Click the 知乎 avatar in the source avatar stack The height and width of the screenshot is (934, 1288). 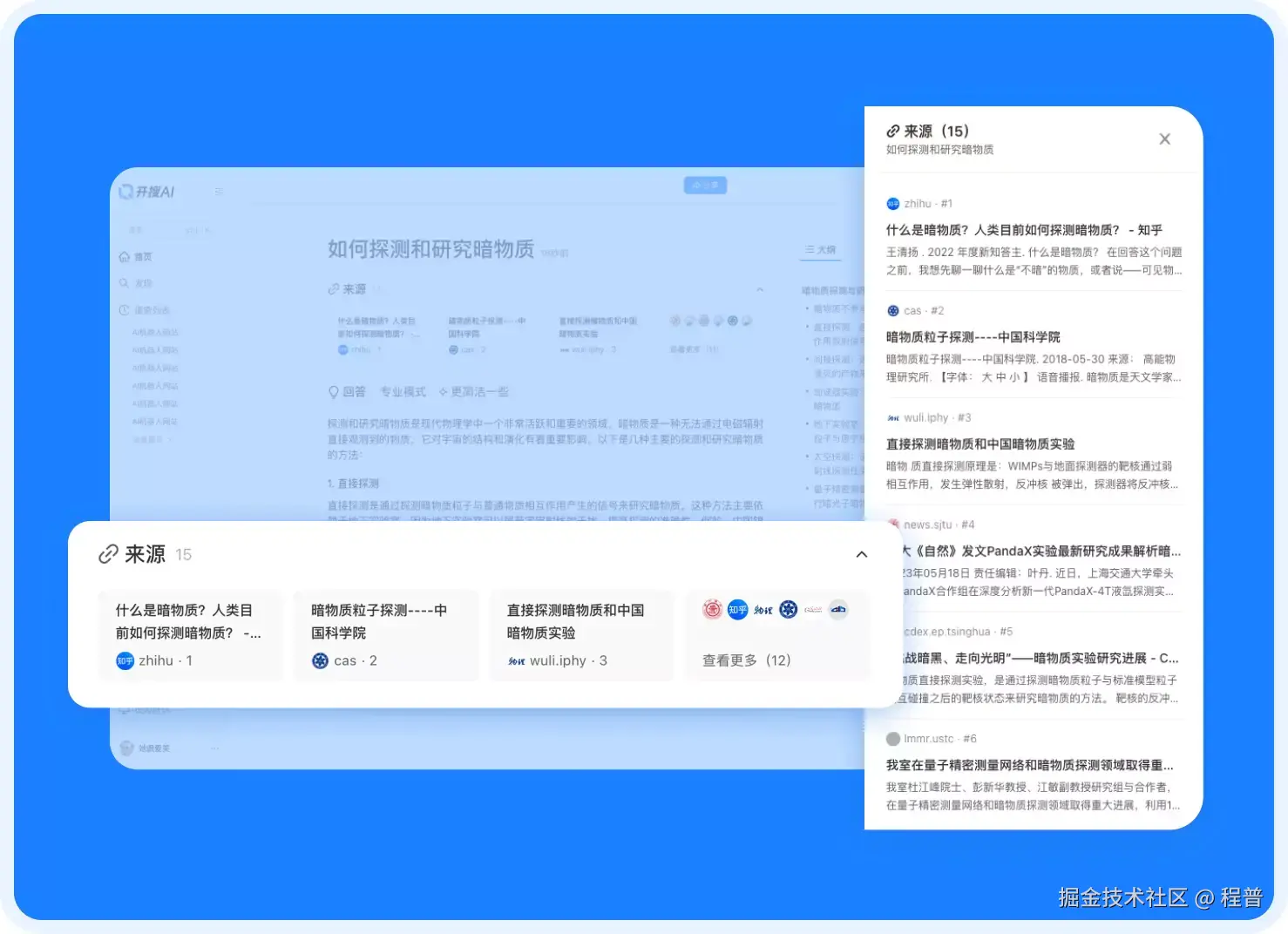pyautogui.click(x=737, y=610)
